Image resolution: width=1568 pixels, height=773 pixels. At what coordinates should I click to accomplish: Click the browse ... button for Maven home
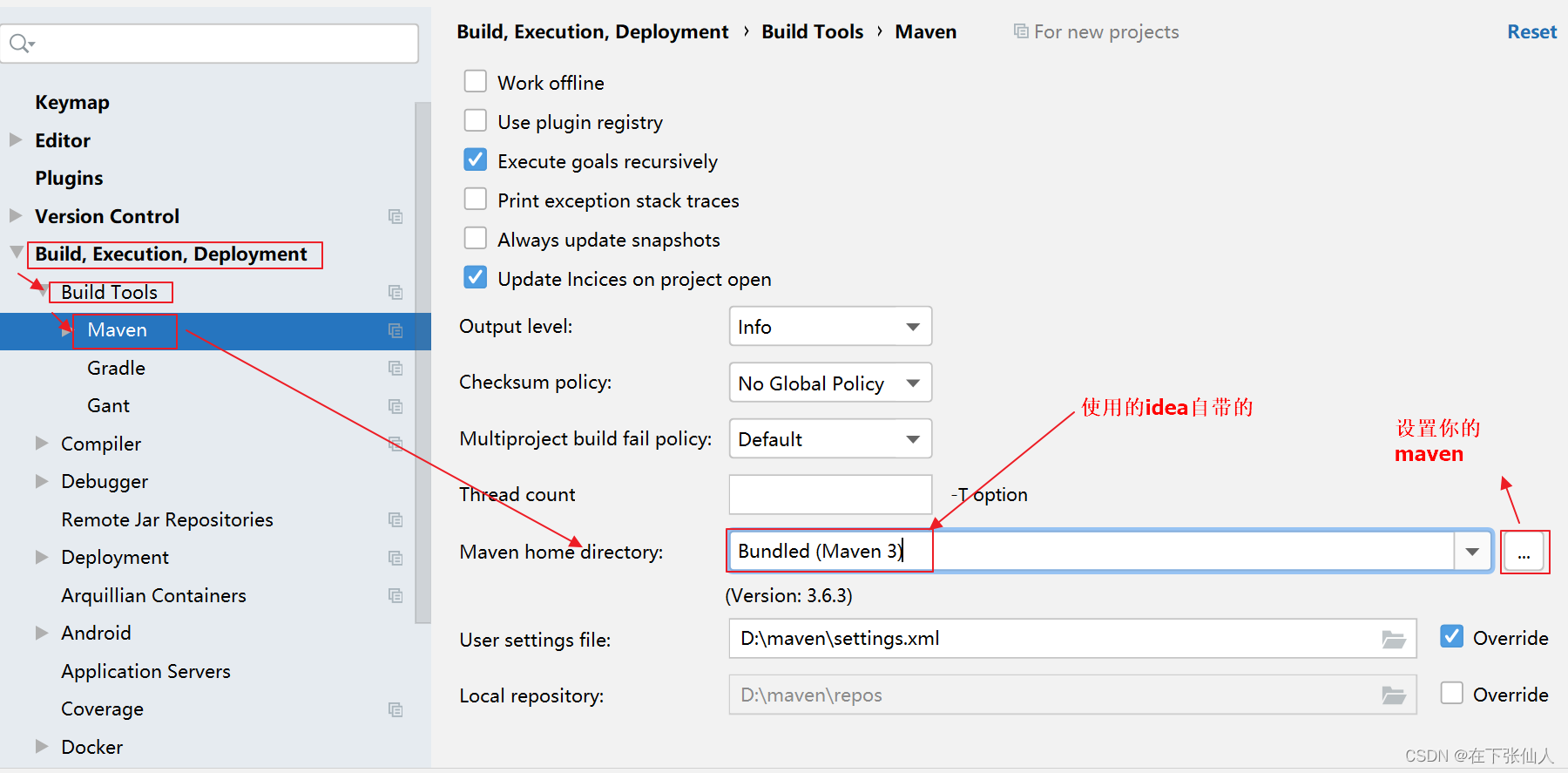tap(1524, 552)
